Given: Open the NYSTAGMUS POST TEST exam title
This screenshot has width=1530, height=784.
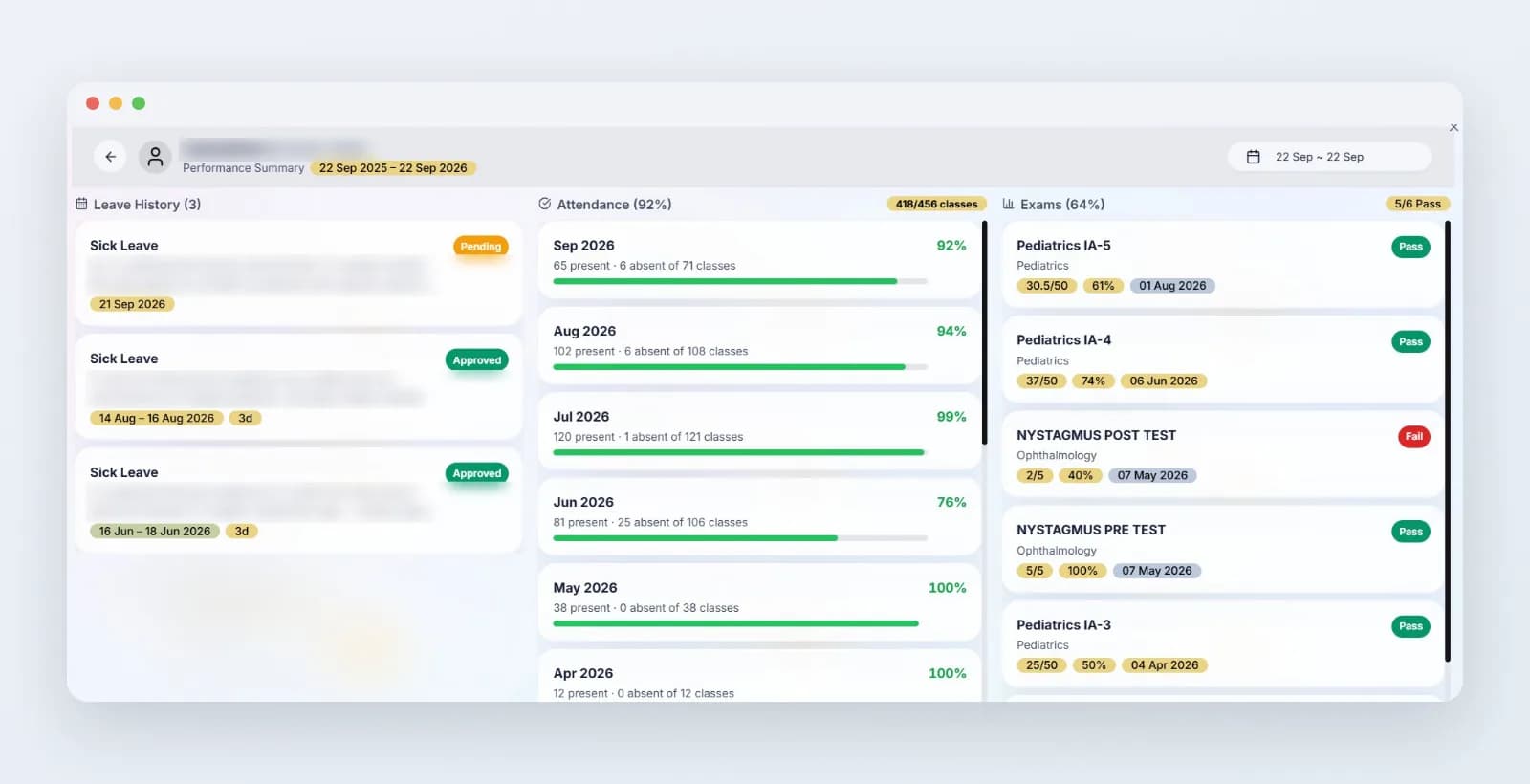Looking at the screenshot, I should pos(1096,435).
